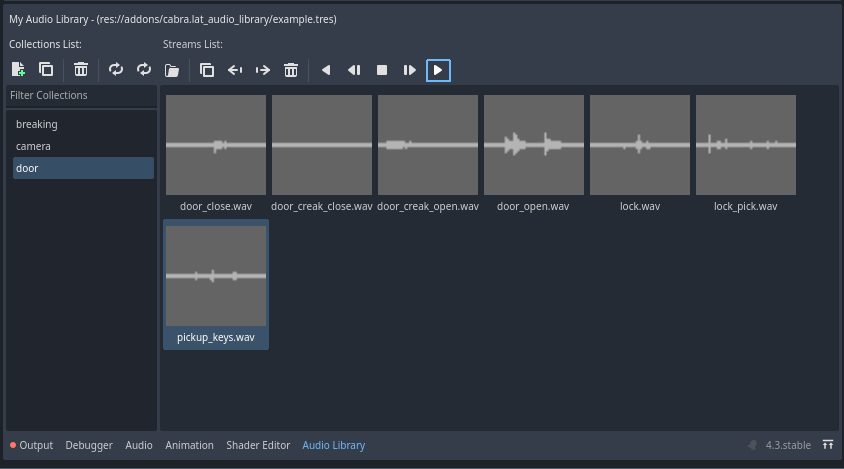Open the folder icon in the Streams toolbar
844x469 pixels.
(172, 70)
